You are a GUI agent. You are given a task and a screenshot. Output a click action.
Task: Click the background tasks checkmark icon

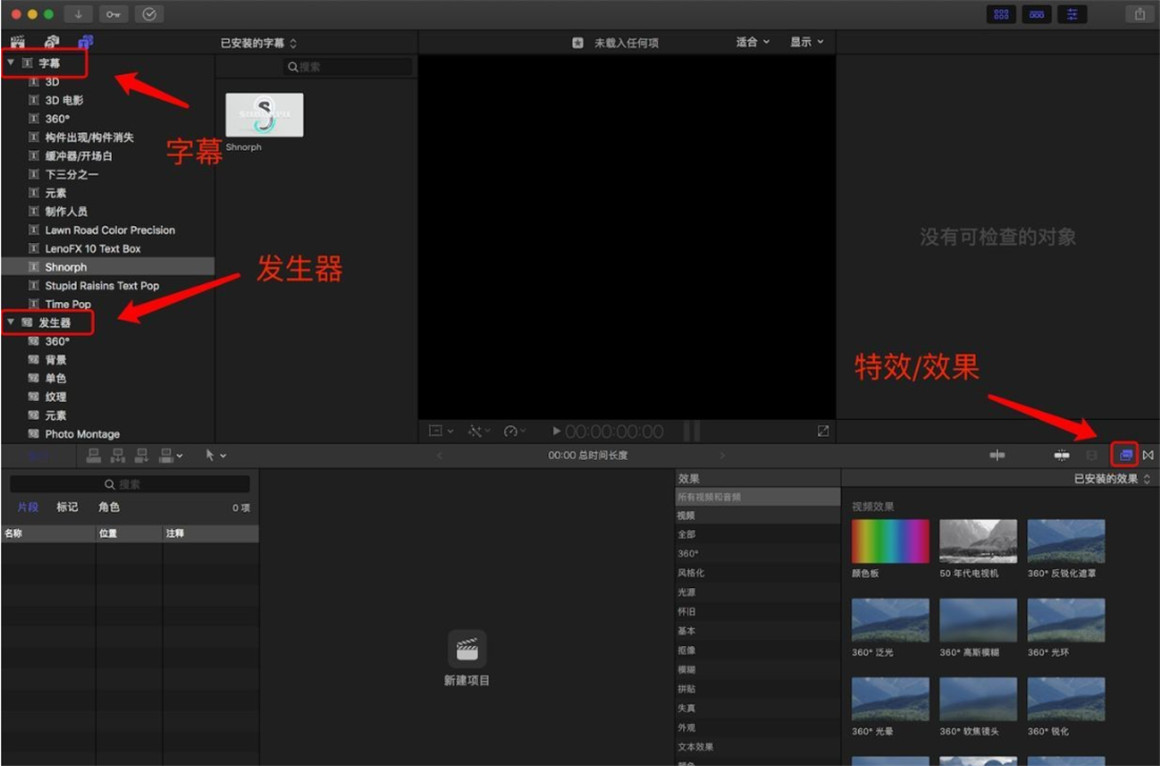[x=149, y=14]
